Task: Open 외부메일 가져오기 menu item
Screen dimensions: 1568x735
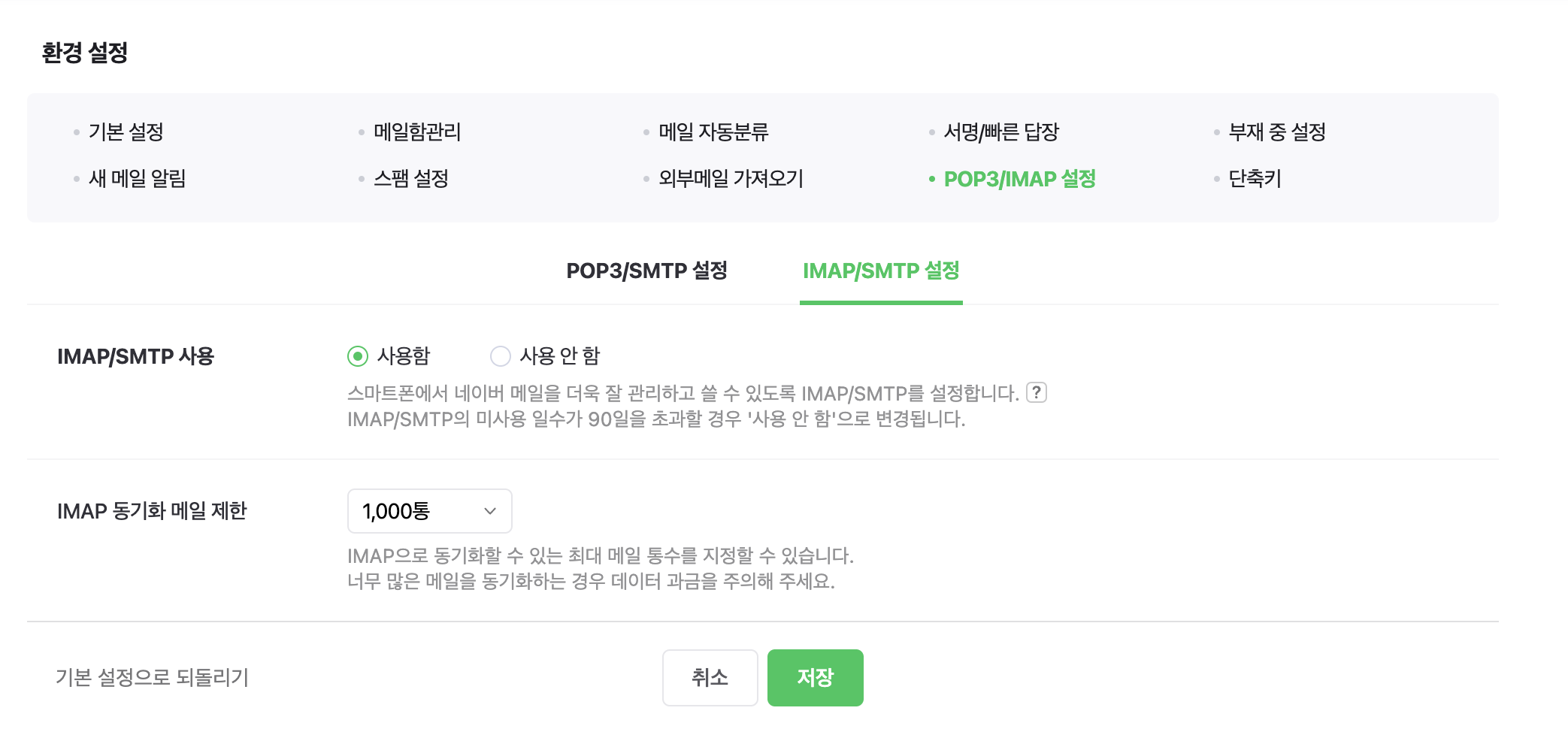Action: click(731, 179)
